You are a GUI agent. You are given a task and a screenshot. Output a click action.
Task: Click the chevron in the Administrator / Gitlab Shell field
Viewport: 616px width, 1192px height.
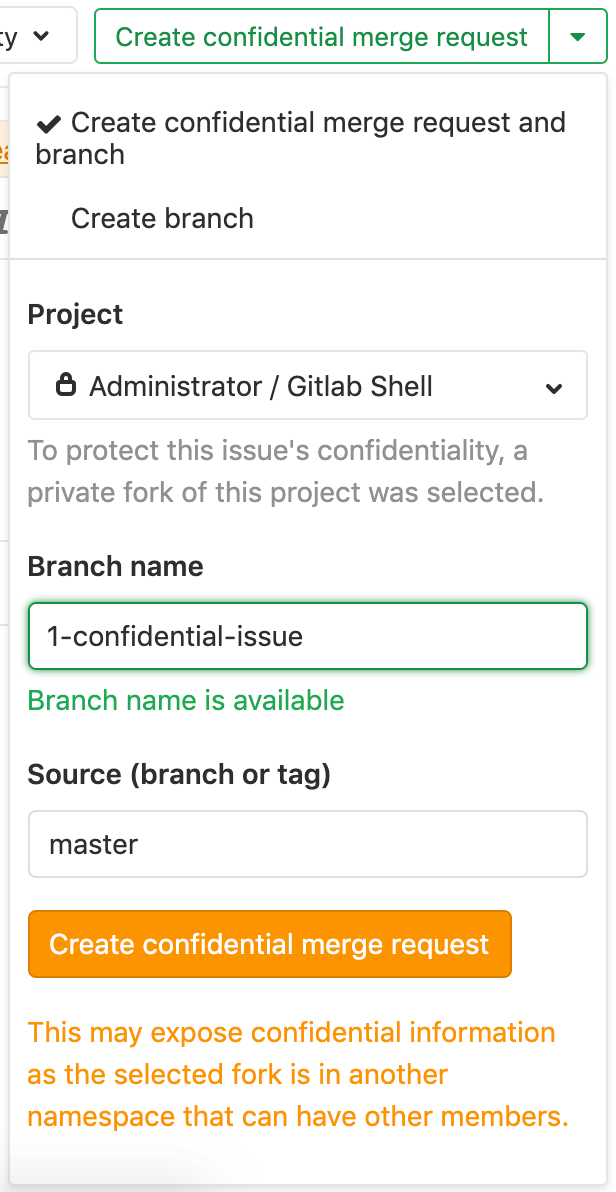tap(556, 386)
